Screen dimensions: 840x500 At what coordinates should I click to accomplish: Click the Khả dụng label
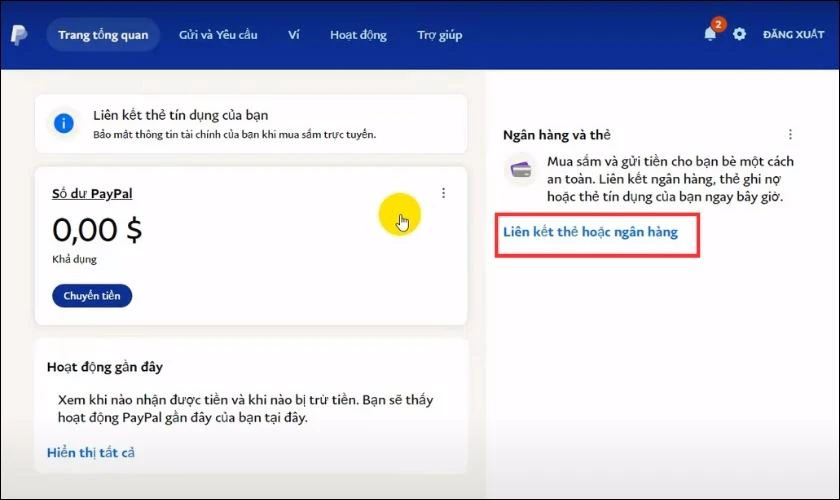[74, 259]
